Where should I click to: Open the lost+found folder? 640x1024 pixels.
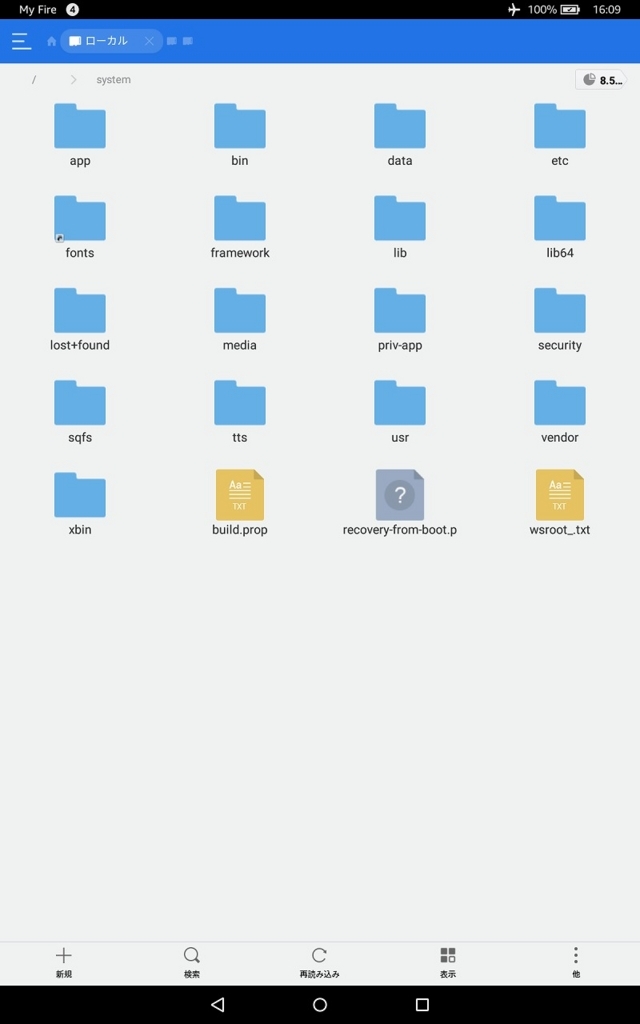point(80,319)
